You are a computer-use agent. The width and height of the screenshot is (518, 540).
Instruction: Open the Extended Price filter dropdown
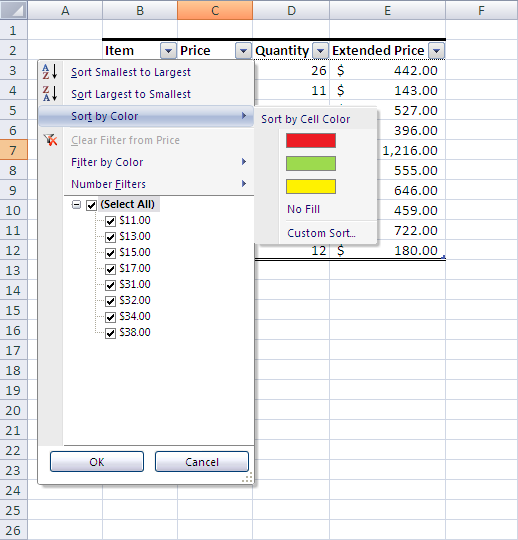tap(436, 51)
